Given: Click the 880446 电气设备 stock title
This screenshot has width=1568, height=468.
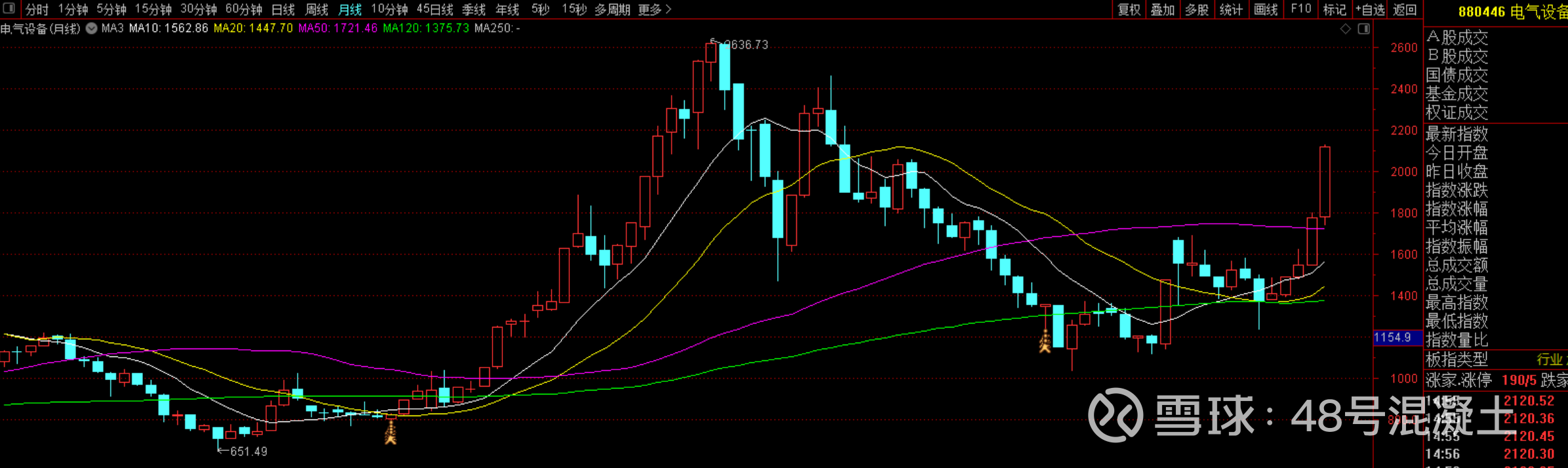Looking at the screenshot, I should coord(1512,11).
